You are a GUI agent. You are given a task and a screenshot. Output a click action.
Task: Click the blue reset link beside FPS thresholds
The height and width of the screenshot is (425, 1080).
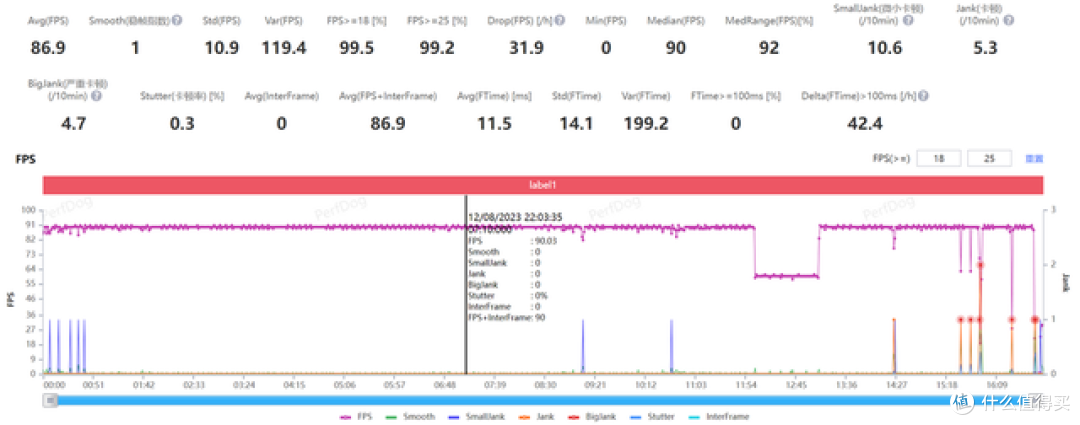coord(1034,159)
